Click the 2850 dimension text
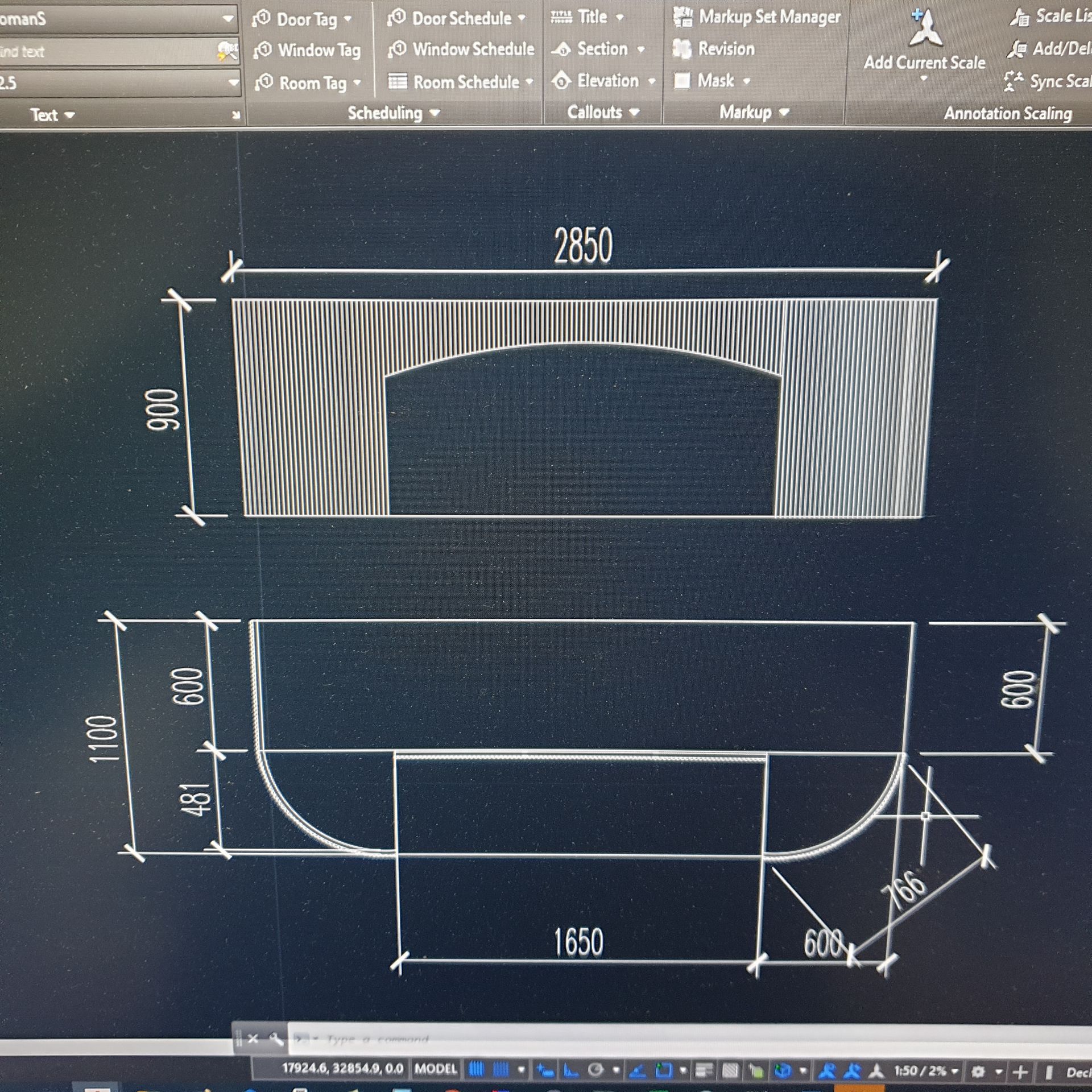 [x=583, y=246]
